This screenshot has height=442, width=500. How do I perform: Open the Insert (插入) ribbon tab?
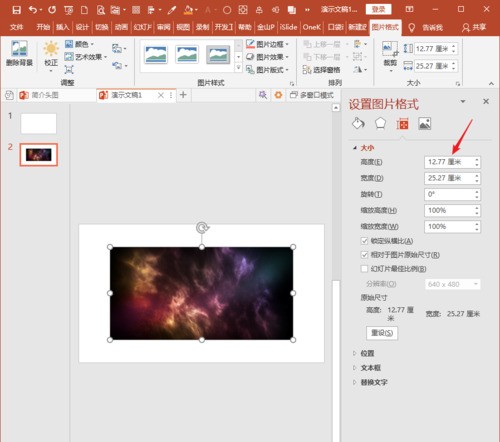(62, 27)
